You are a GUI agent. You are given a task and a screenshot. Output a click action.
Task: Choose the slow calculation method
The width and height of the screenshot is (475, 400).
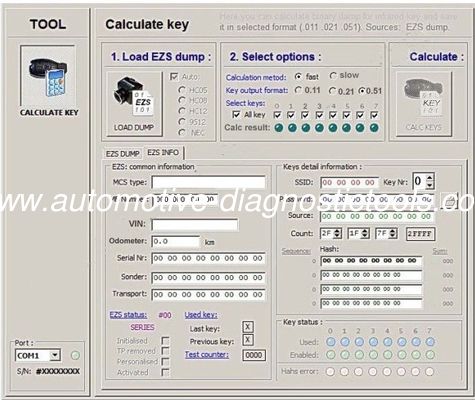(x=333, y=76)
